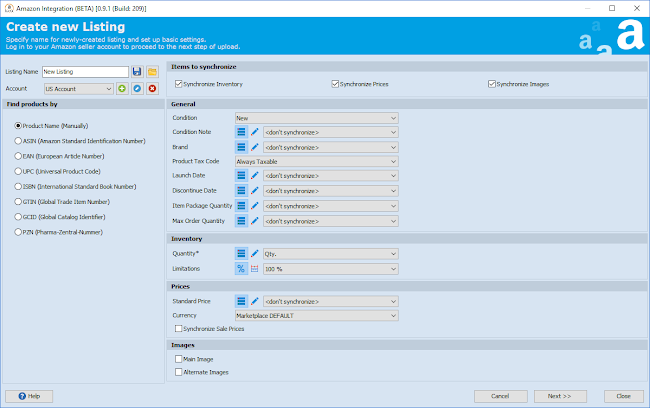The width and height of the screenshot is (650, 408).
Task: Click the pencil icon beside Item Package Quantity
Action: pyautogui.click(x=255, y=206)
